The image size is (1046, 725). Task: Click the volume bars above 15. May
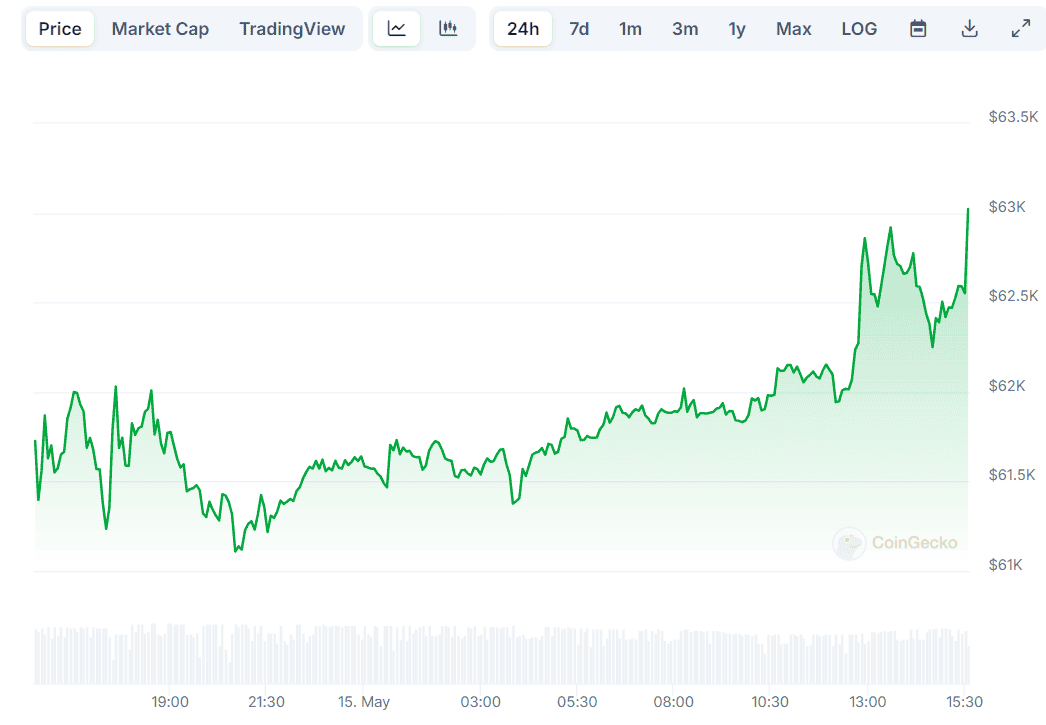(364, 655)
